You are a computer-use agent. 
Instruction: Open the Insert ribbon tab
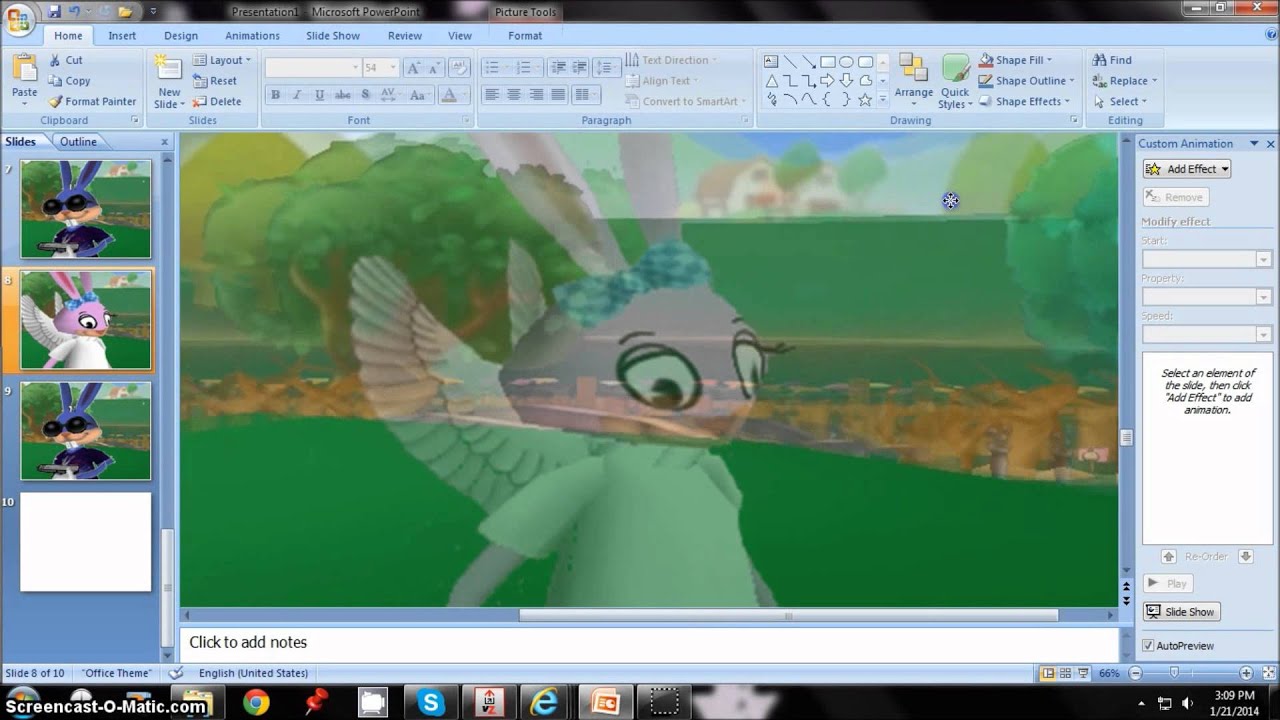[122, 35]
